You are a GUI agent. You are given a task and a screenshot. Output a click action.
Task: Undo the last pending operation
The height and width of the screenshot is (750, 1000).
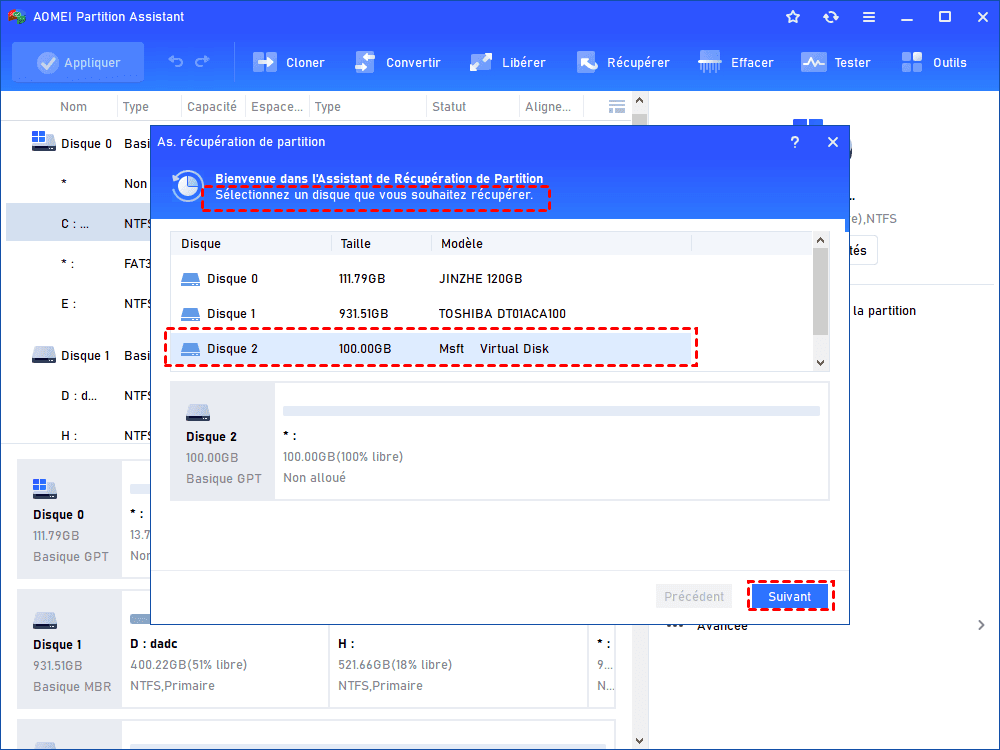pos(175,61)
